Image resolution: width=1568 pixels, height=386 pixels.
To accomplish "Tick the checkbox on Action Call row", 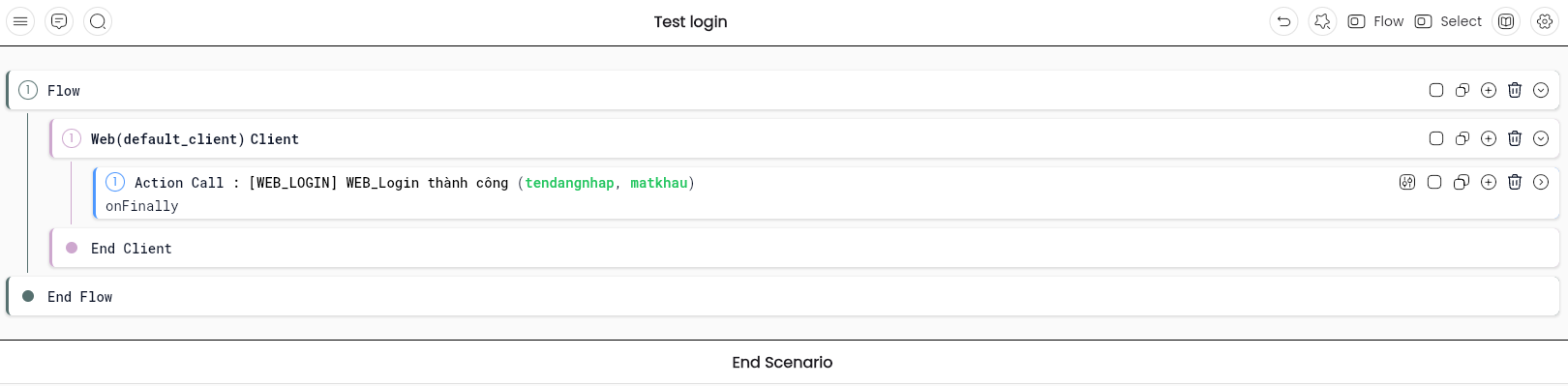I will coord(1434,182).
